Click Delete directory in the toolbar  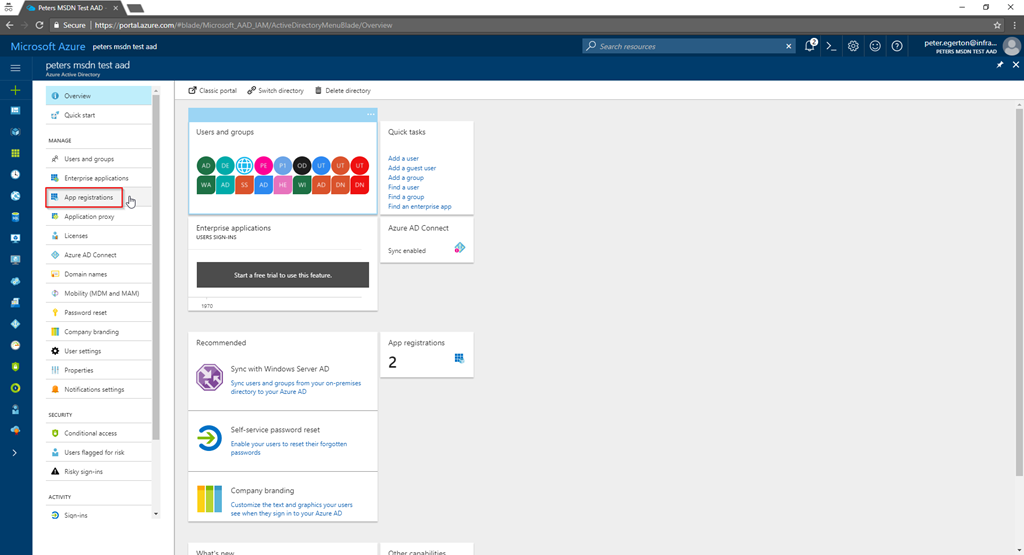(342, 91)
